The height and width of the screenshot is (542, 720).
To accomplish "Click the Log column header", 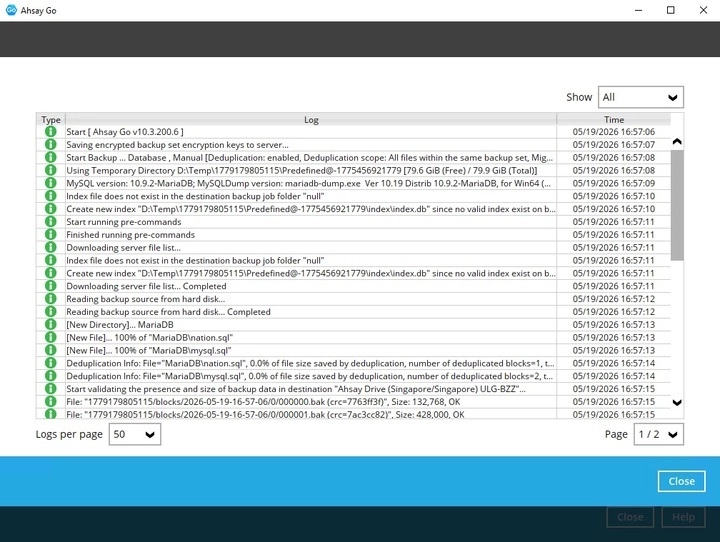I will [x=311, y=119].
